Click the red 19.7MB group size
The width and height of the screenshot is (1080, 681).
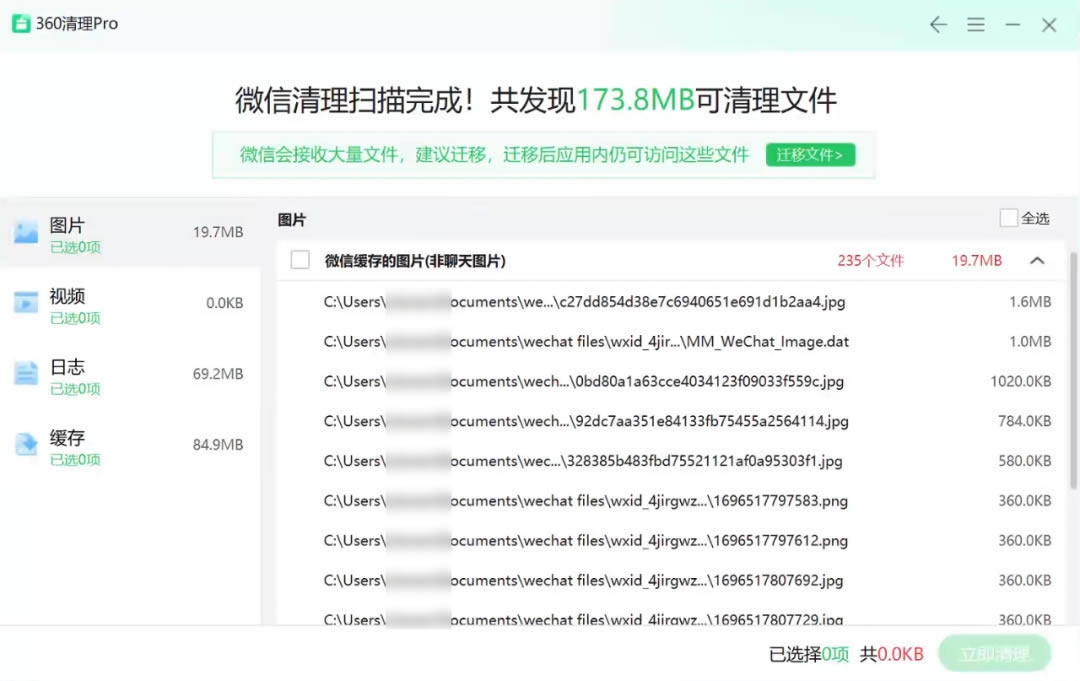click(x=977, y=260)
